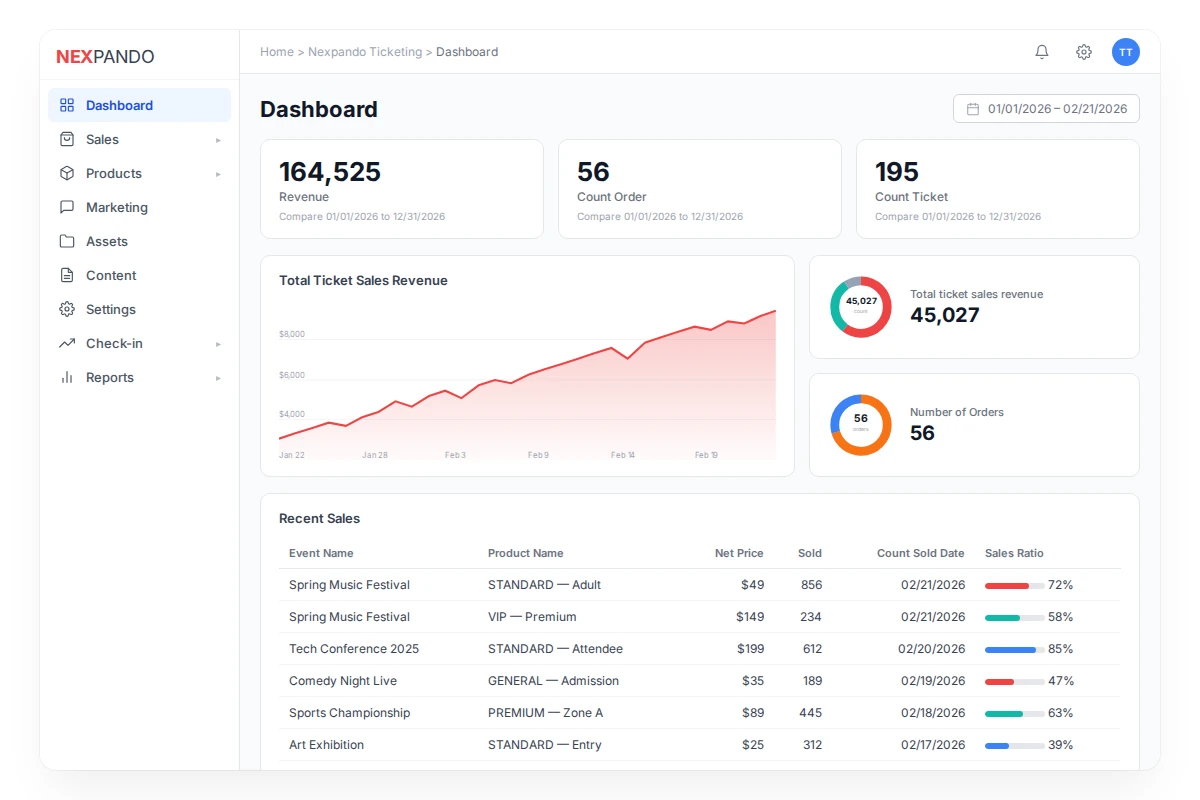This screenshot has width=1200, height=800.
Task: Select the Sales bag icon
Action: (66, 139)
